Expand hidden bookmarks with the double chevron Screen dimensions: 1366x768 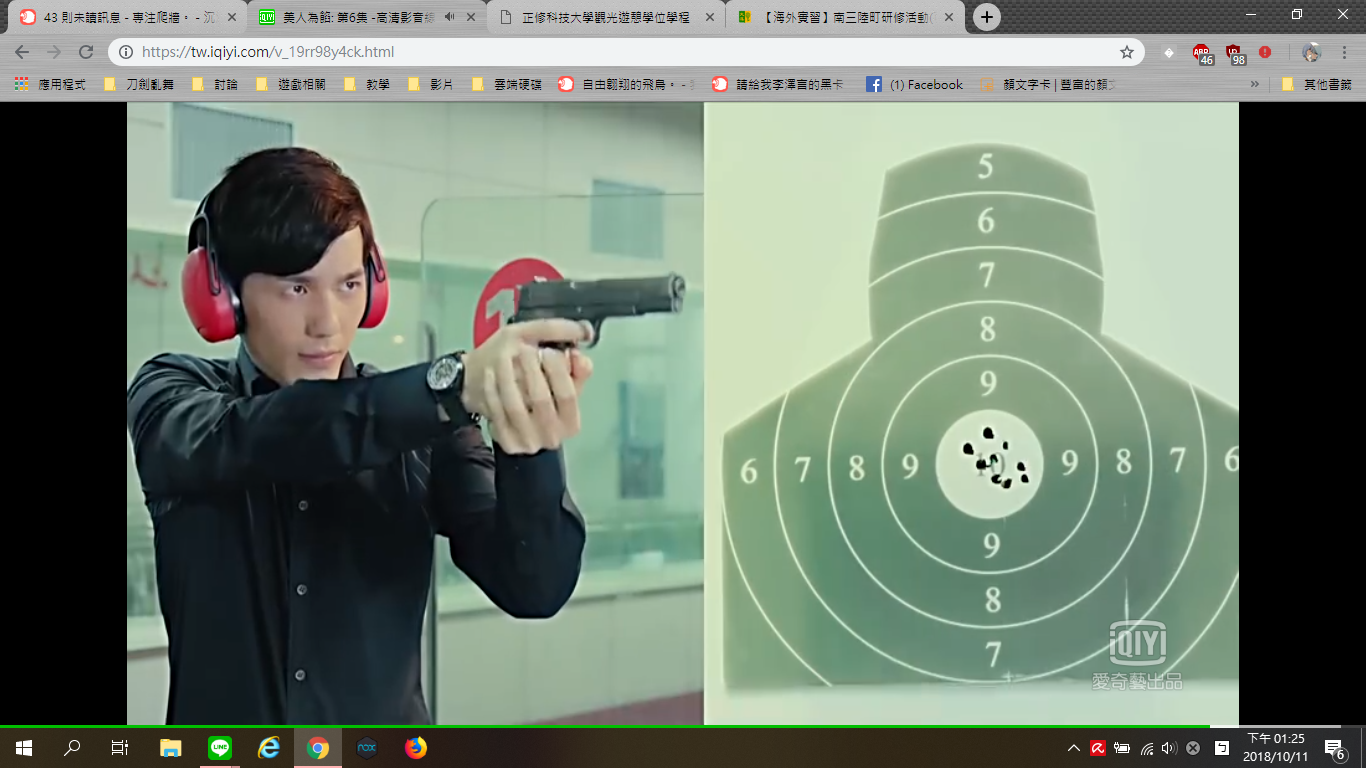1254,85
